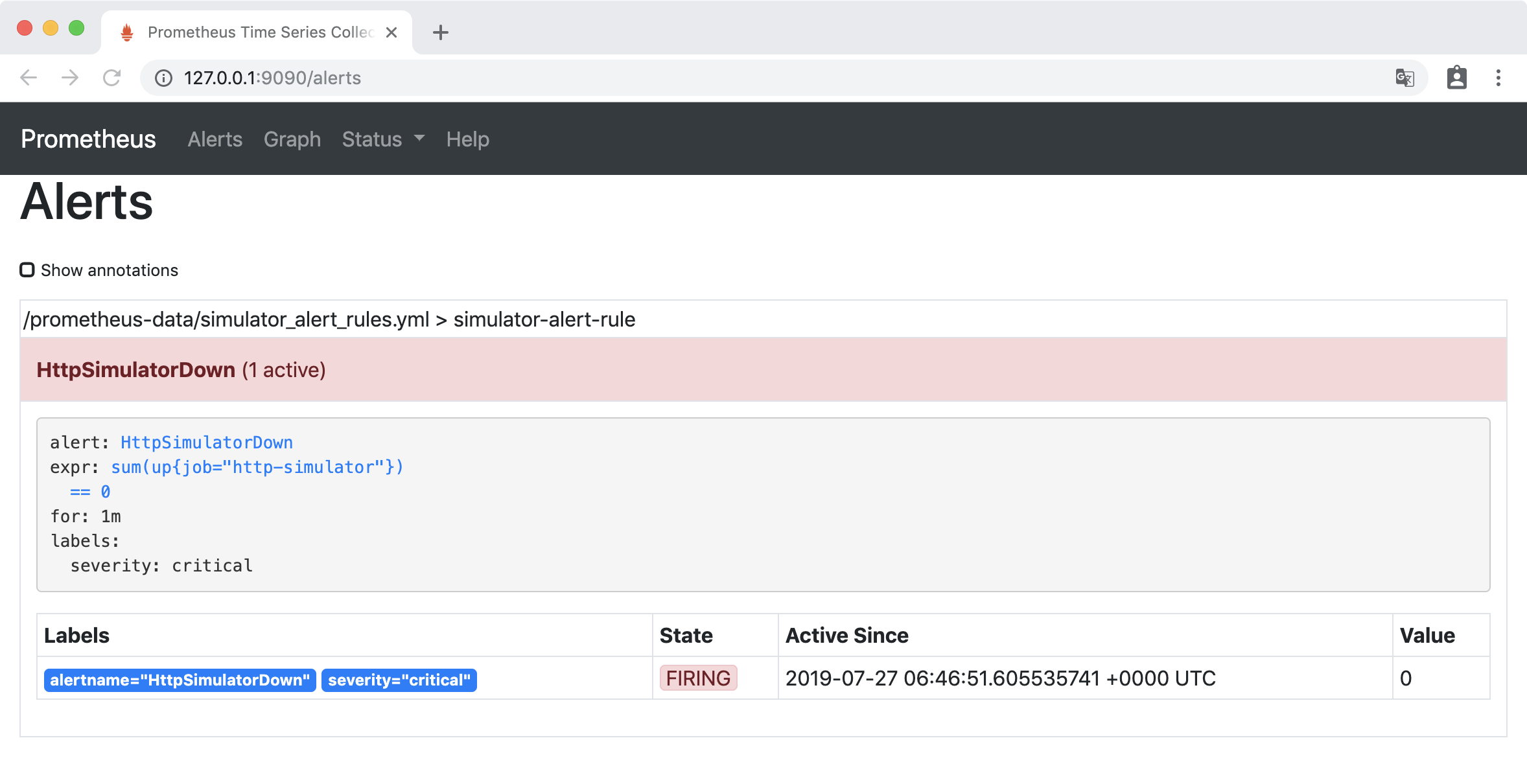Open the Alerts navigation item
Image resolution: width=1527 pixels, height=784 pixels.
215,139
